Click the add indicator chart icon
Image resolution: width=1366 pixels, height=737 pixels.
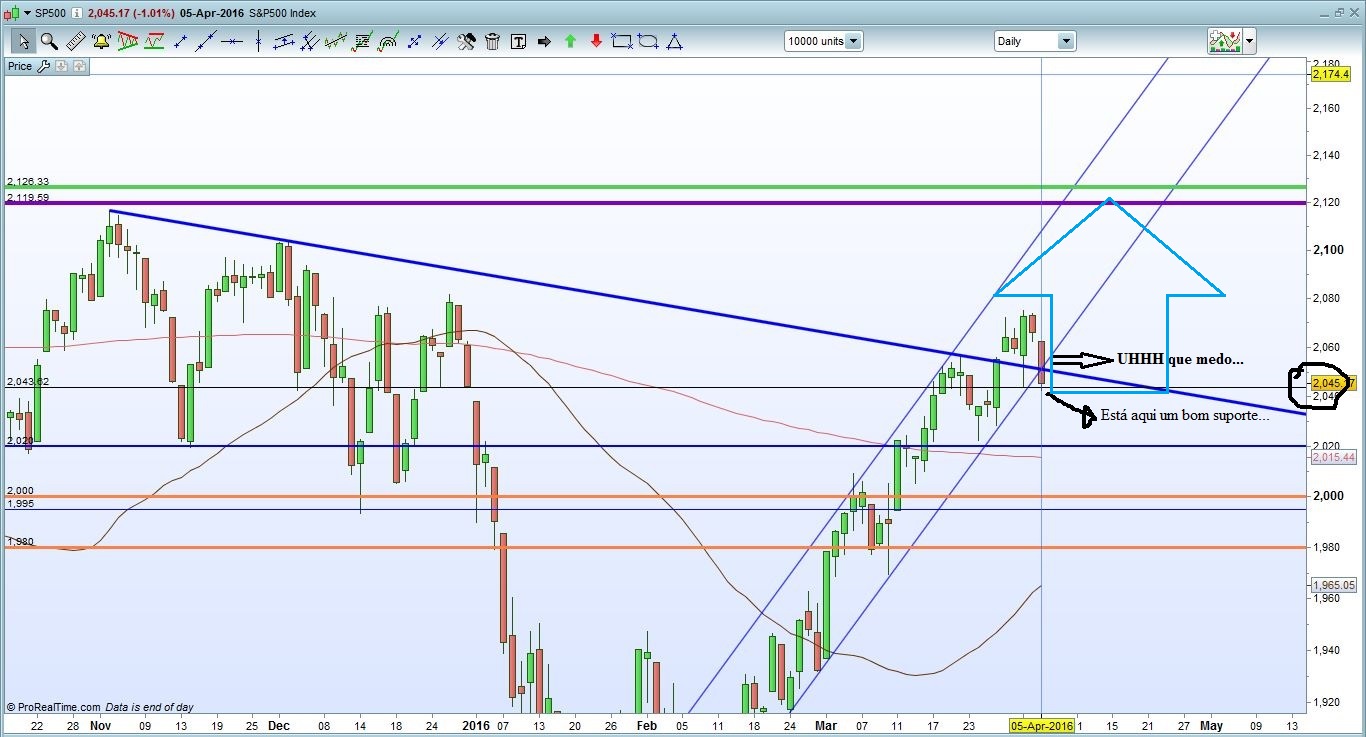point(1224,41)
